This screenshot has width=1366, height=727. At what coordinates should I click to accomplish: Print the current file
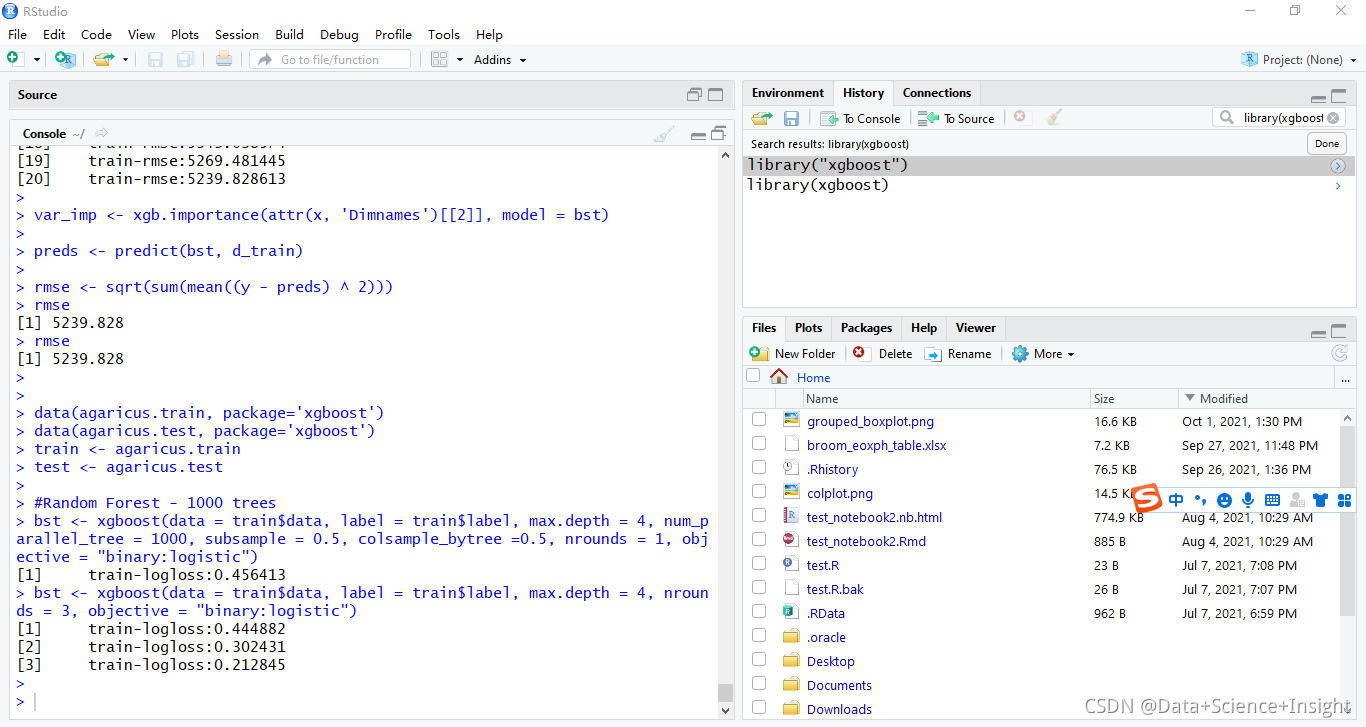pyautogui.click(x=222, y=59)
